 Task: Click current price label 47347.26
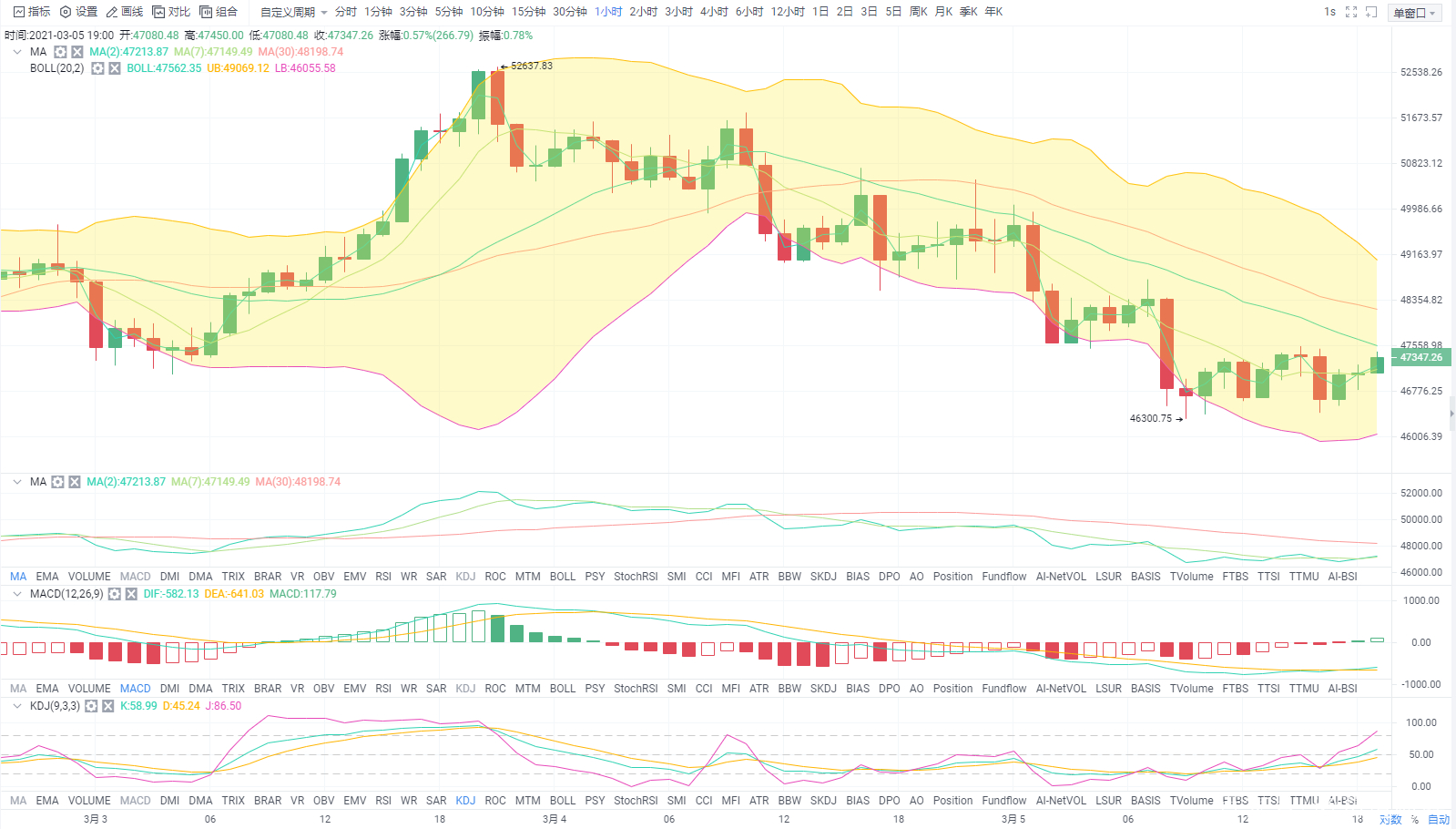coord(1420,357)
